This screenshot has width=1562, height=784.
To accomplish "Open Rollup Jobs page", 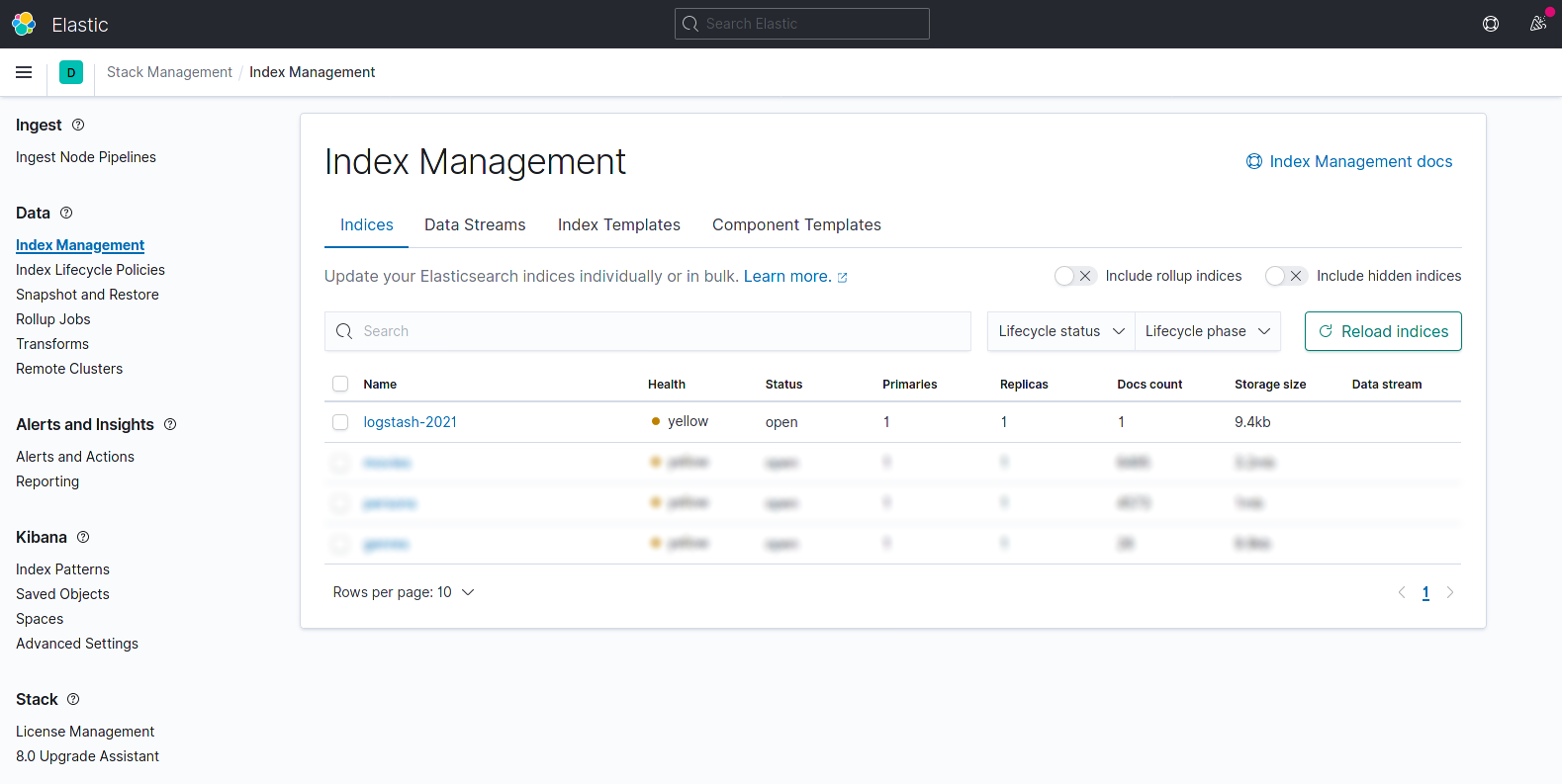I will (53, 319).
